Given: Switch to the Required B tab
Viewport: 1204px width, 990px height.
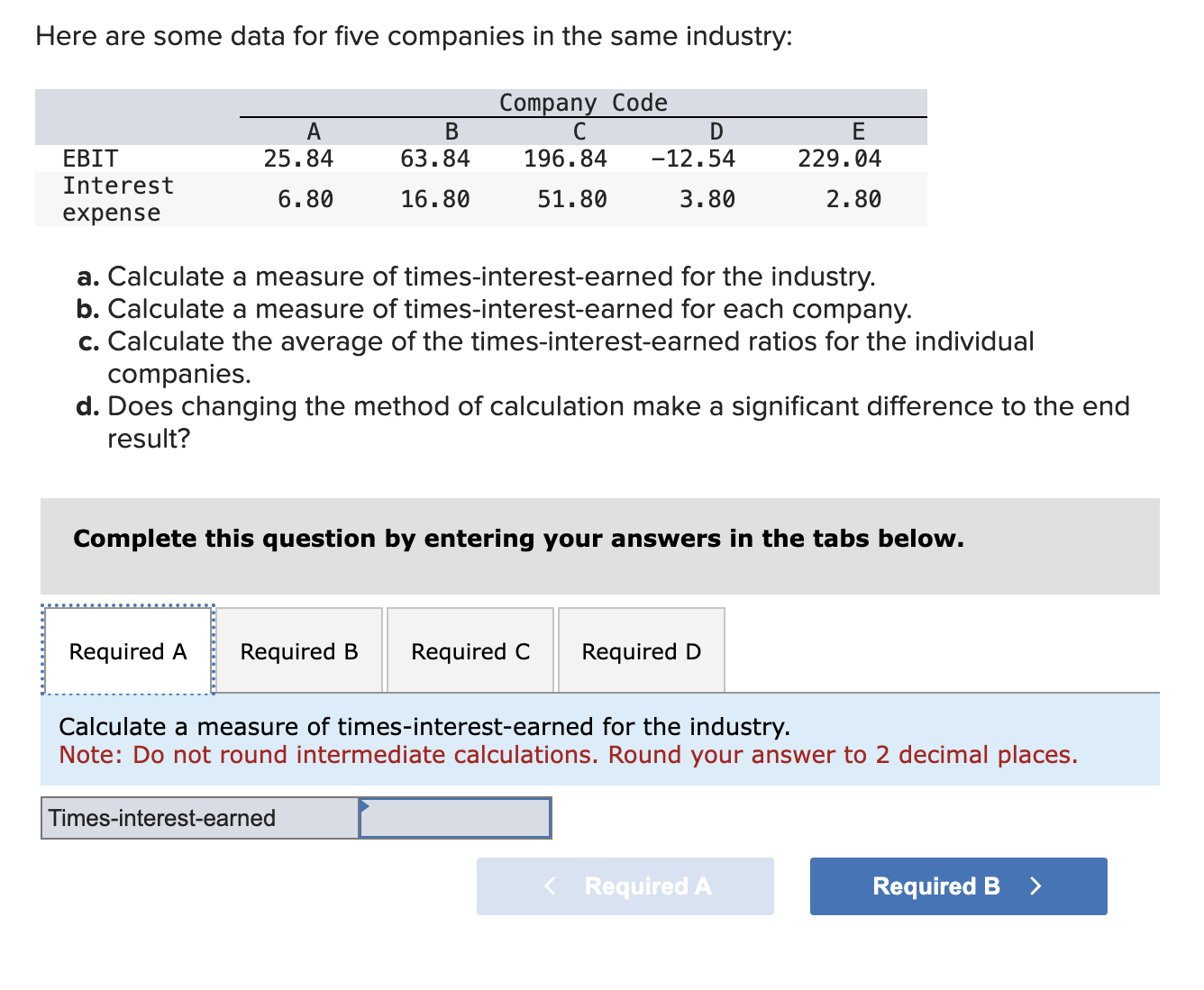Looking at the screenshot, I should coord(299,650).
